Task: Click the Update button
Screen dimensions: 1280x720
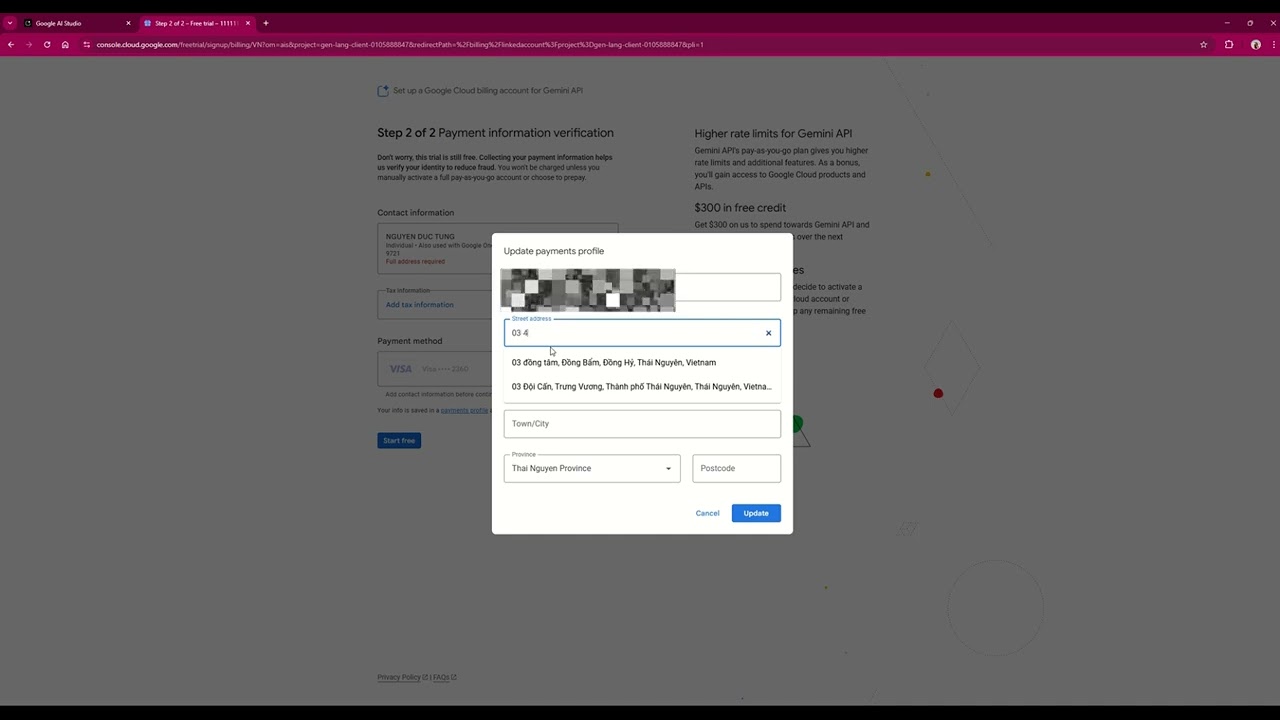Action: pyautogui.click(x=755, y=513)
